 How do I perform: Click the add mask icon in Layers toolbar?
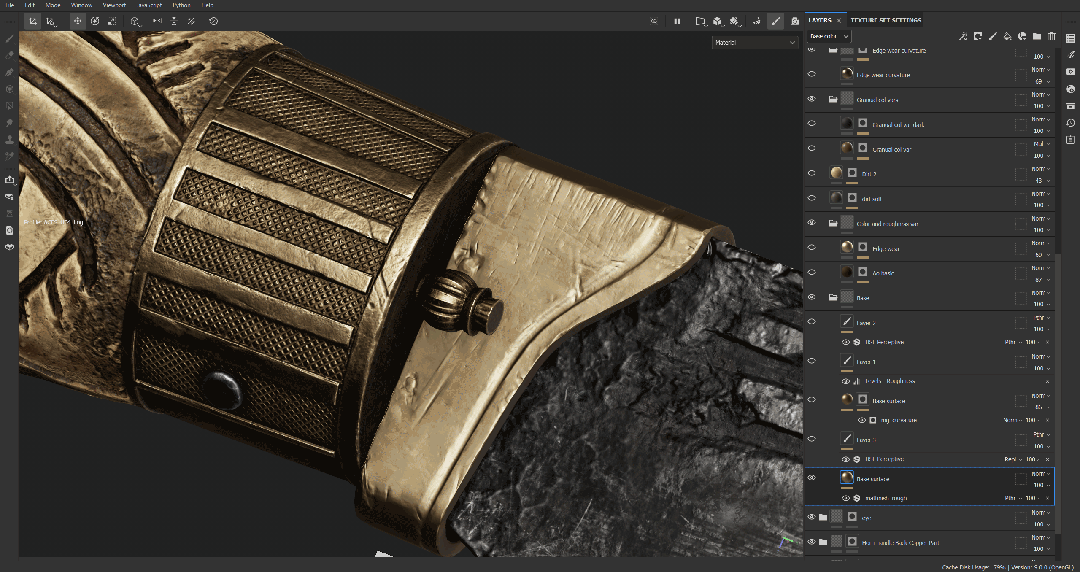pyautogui.click(x=977, y=36)
